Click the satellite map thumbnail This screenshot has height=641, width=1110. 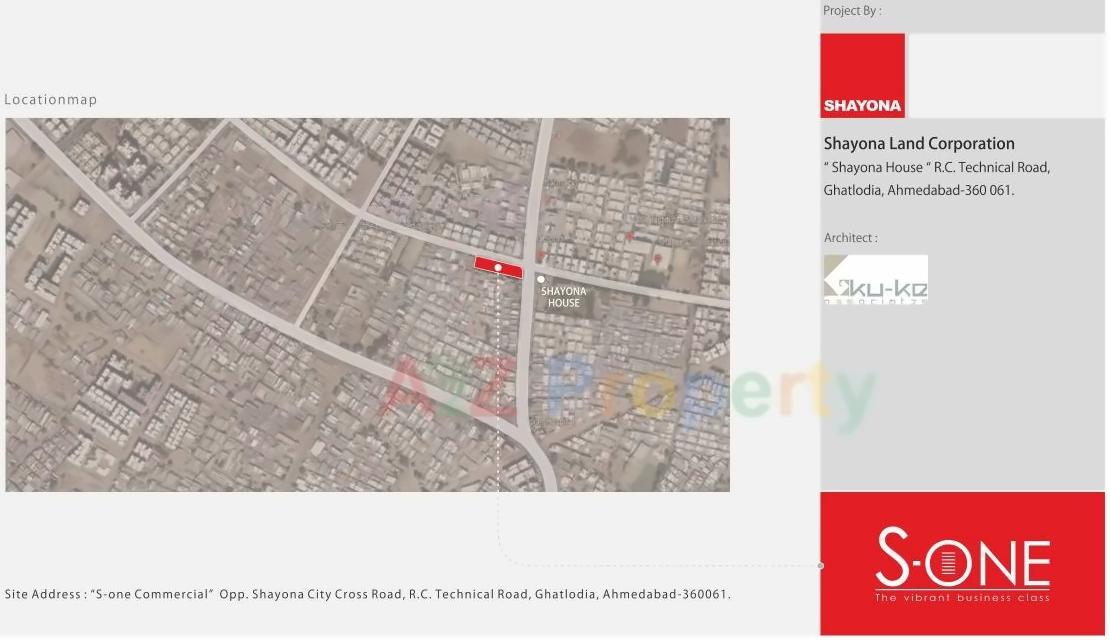click(x=368, y=304)
